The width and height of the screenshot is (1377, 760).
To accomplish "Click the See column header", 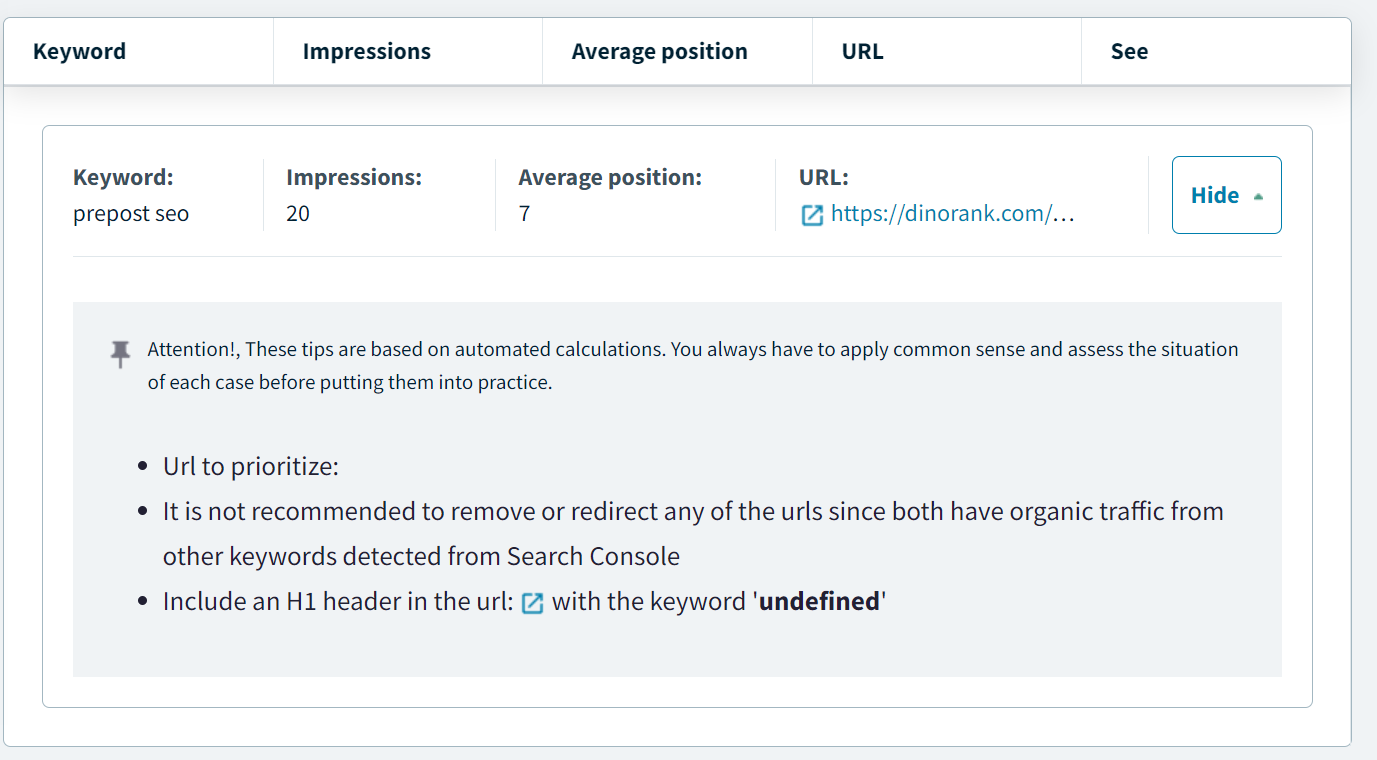I will coord(1129,52).
